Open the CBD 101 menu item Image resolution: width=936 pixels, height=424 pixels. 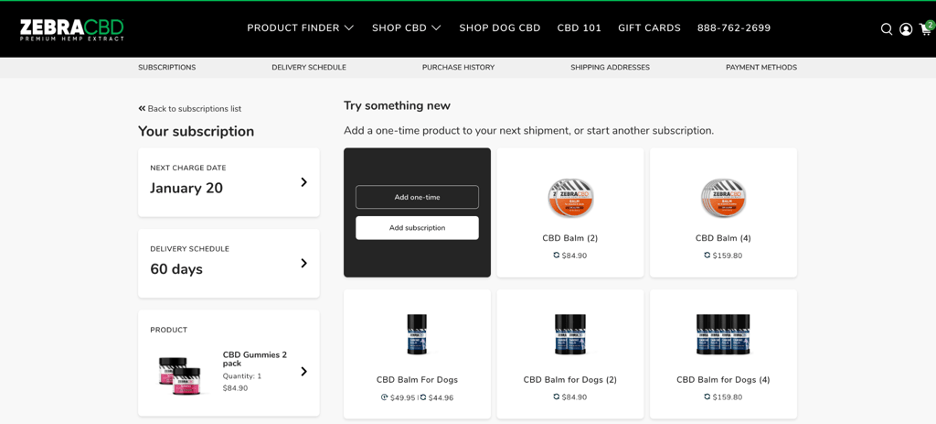[x=579, y=28]
